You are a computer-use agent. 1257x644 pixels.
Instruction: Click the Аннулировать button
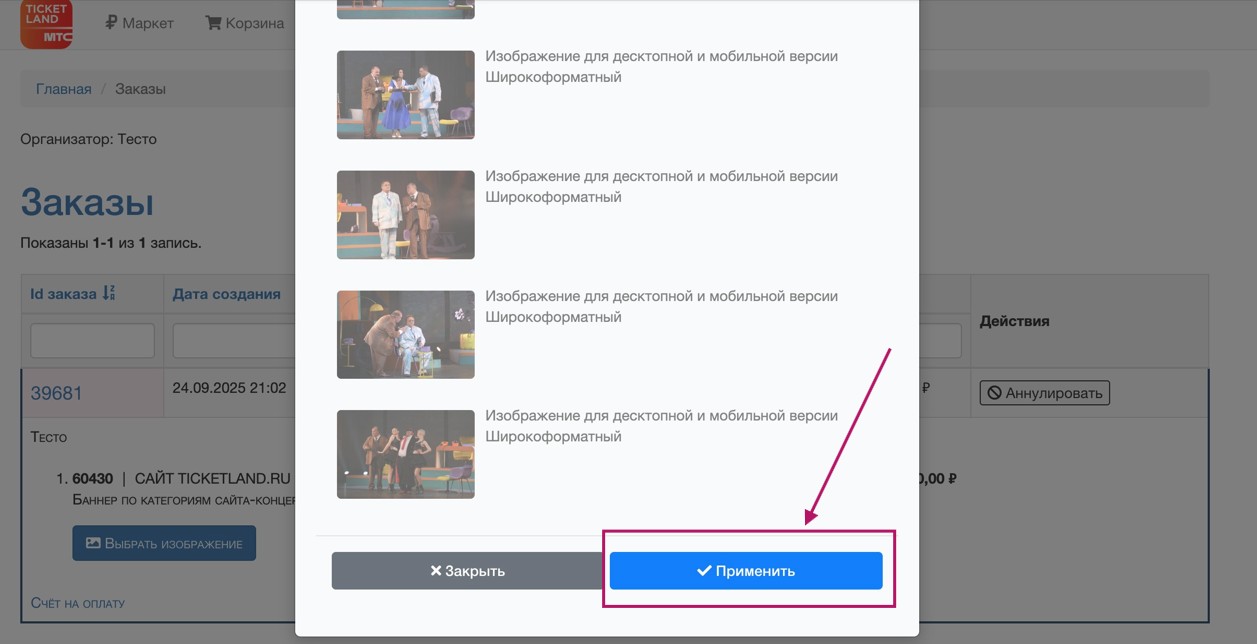(x=1044, y=393)
